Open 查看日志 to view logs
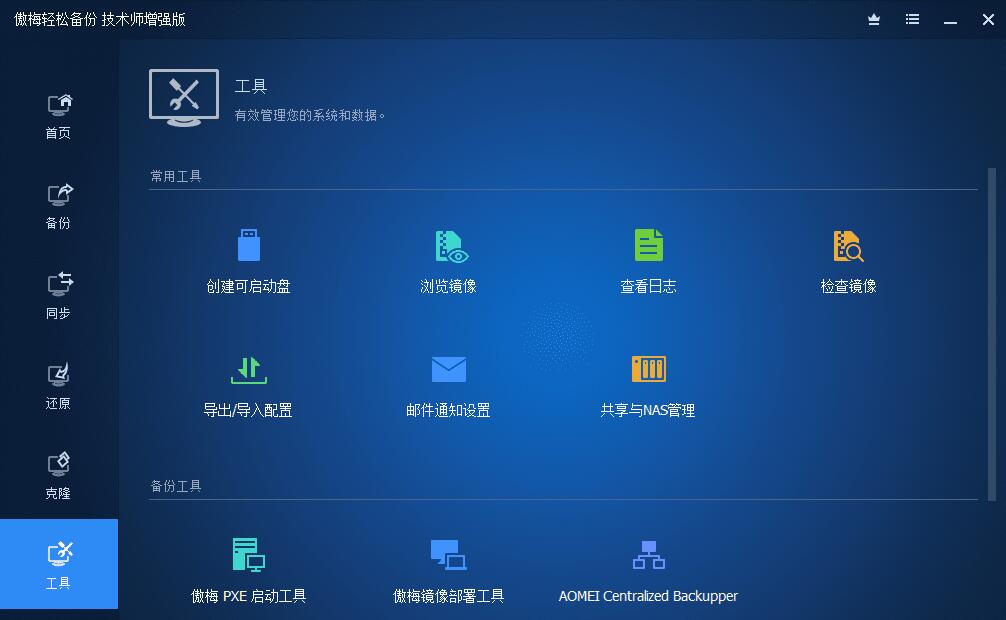 [648, 260]
